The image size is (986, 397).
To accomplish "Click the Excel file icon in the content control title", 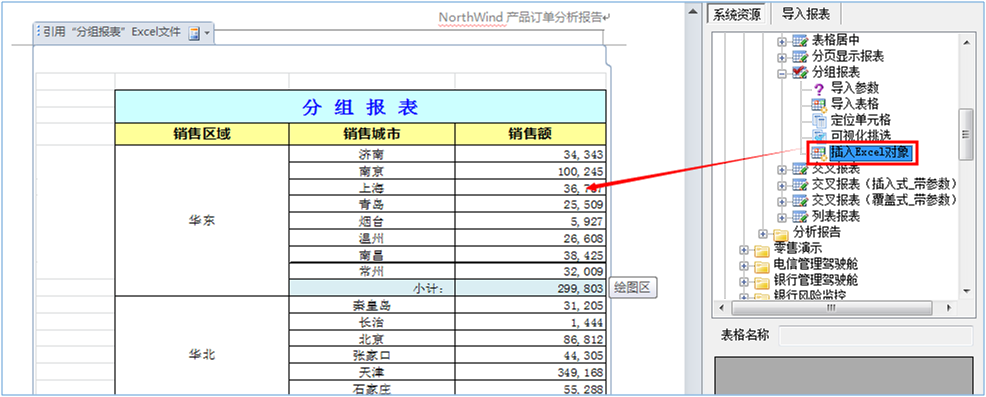I will 194,33.
